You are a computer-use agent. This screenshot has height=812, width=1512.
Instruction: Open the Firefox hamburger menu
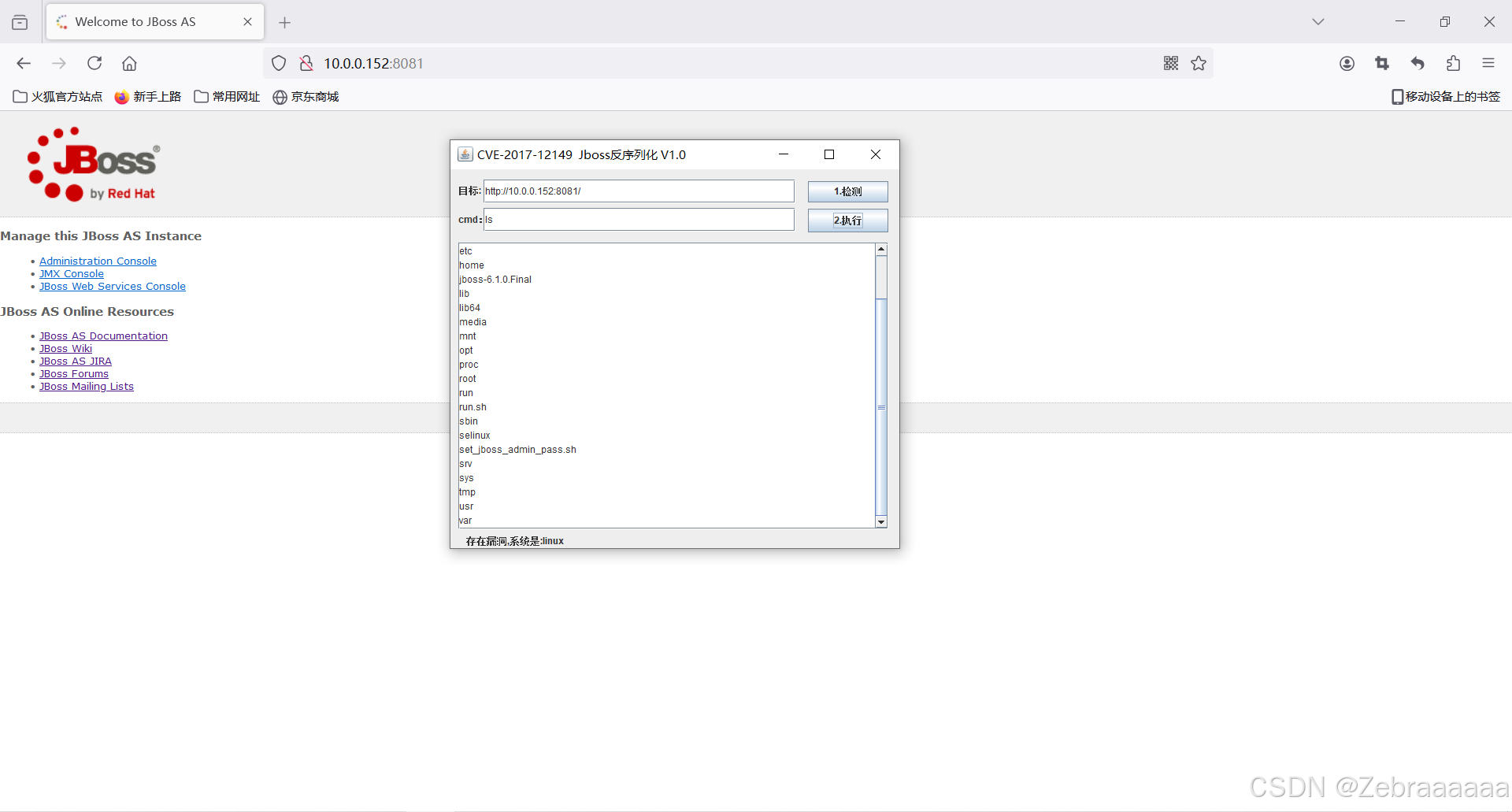click(x=1488, y=63)
